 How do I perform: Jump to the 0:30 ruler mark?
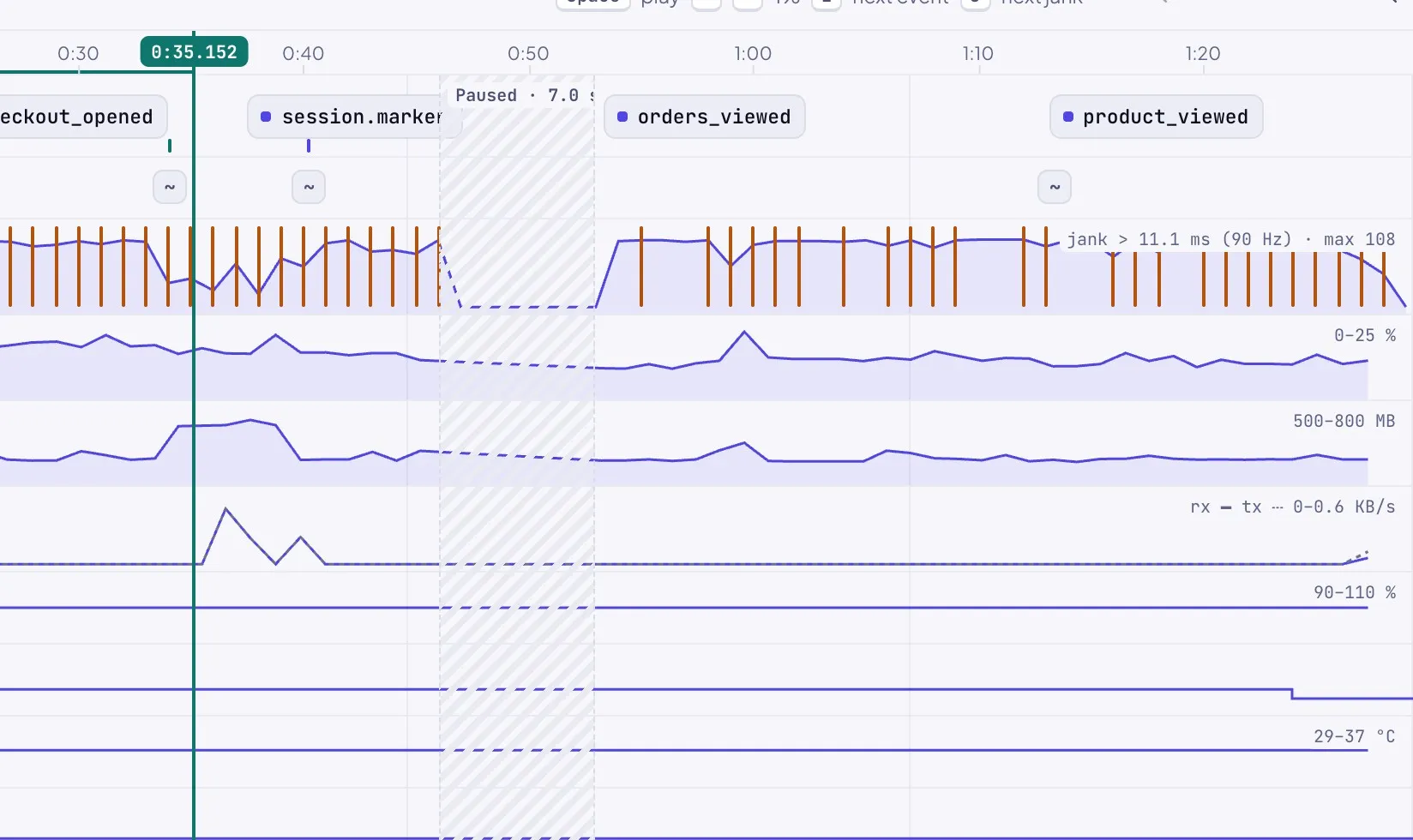pos(78,53)
